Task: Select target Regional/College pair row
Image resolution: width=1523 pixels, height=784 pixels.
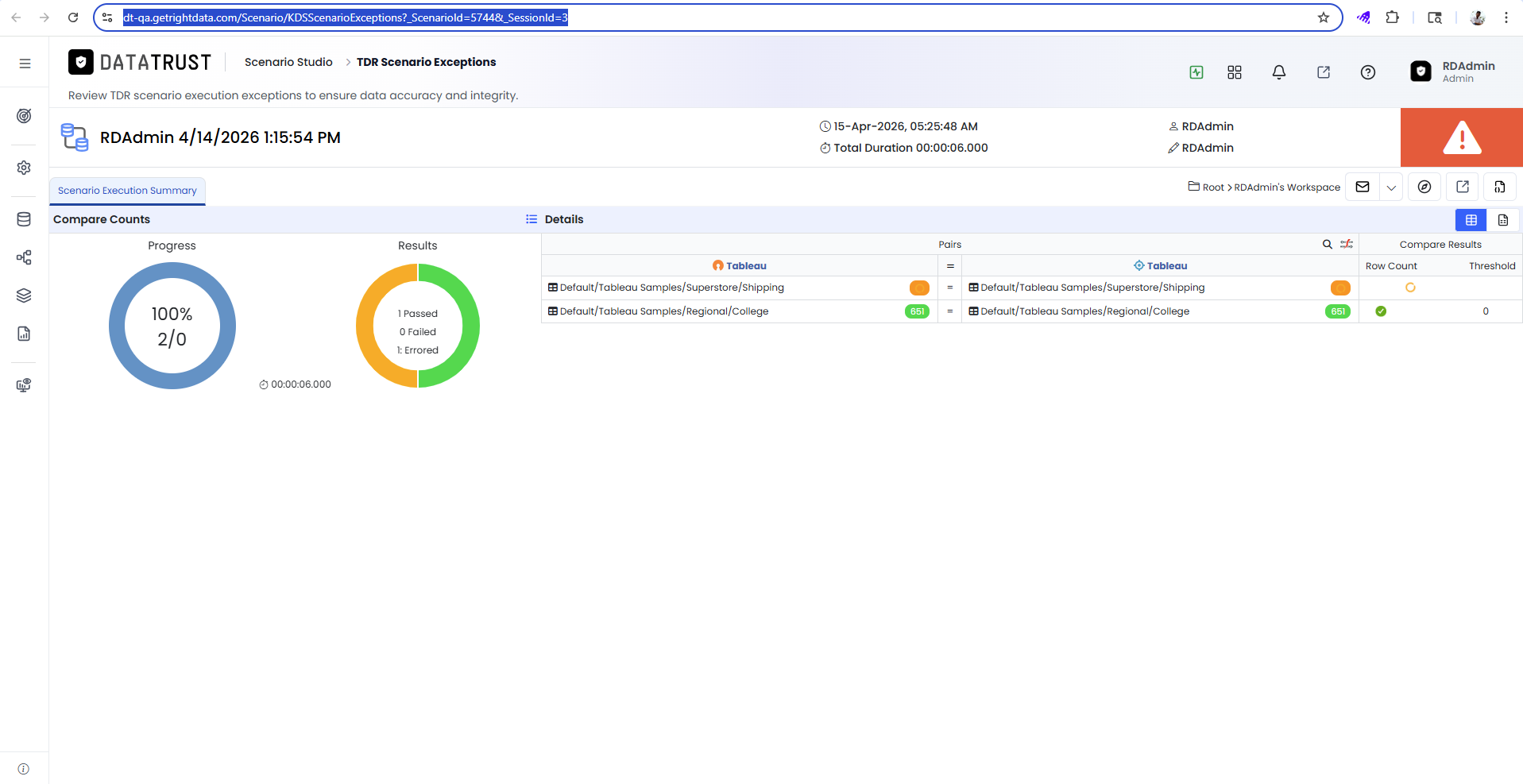Action: pyautogui.click(x=1160, y=311)
